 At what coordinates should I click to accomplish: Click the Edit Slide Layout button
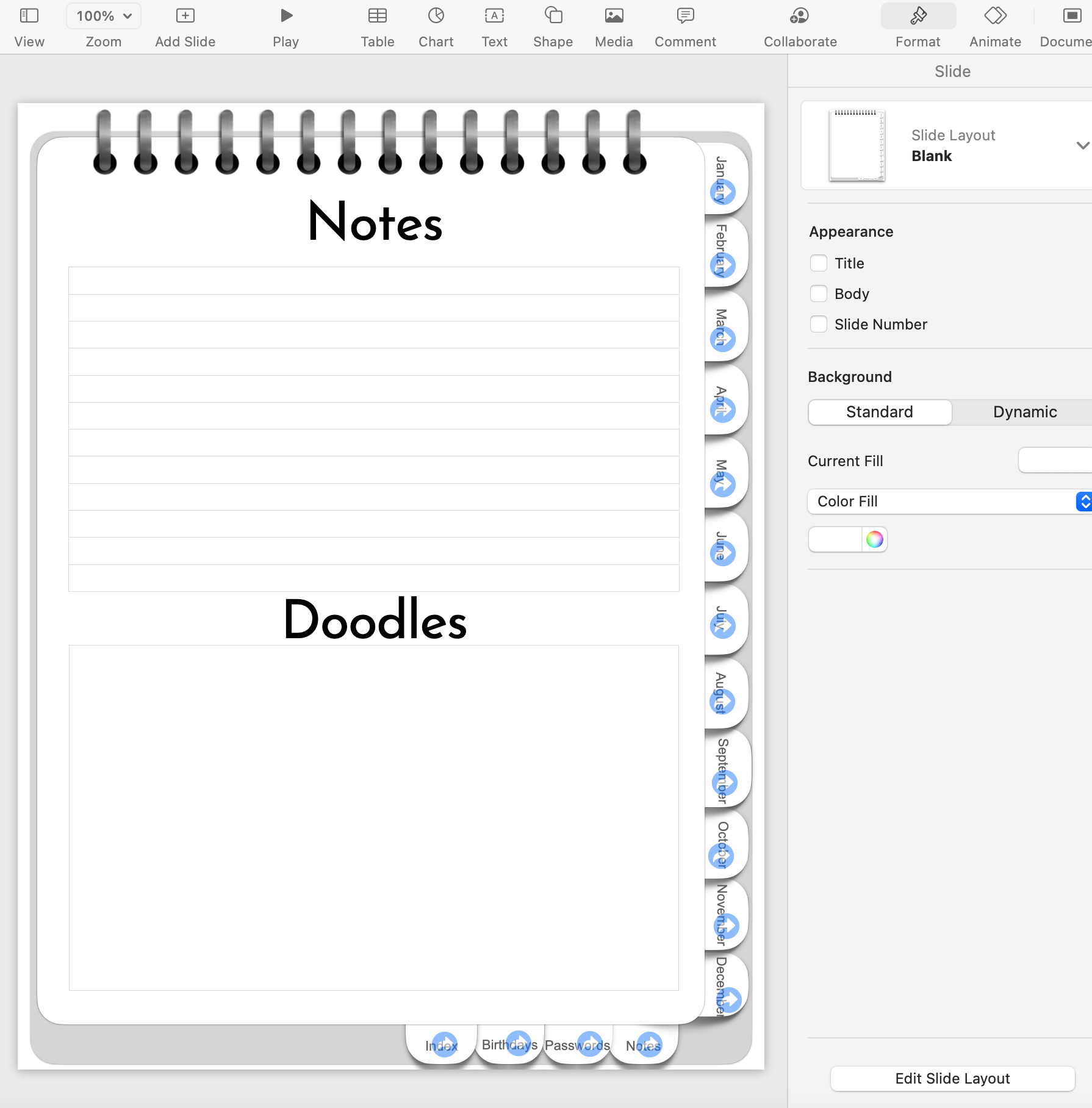click(x=952, y=1078)
